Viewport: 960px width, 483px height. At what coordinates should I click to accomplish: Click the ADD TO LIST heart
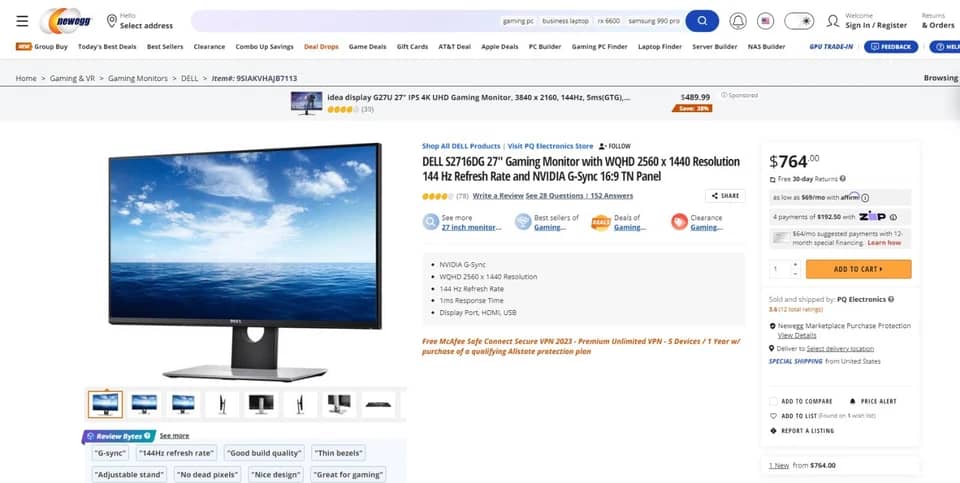[x=773, y=416]
